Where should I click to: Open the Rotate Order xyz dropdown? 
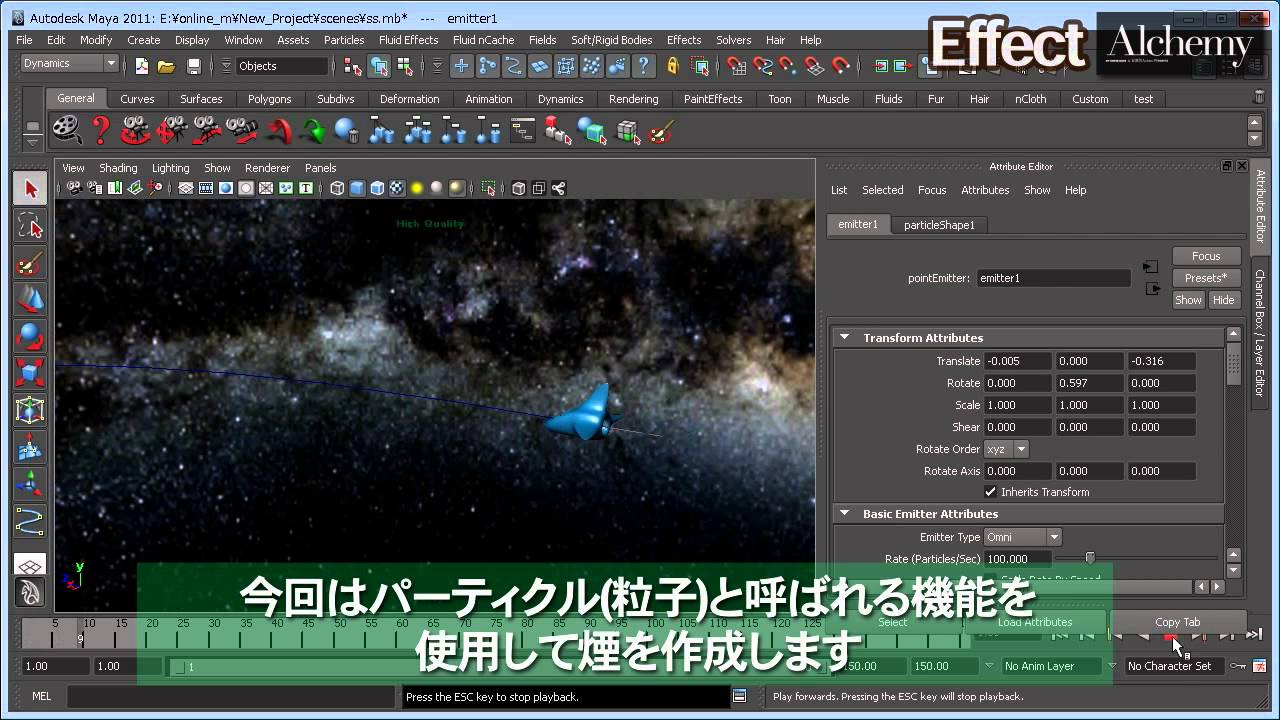point(1006,449)
